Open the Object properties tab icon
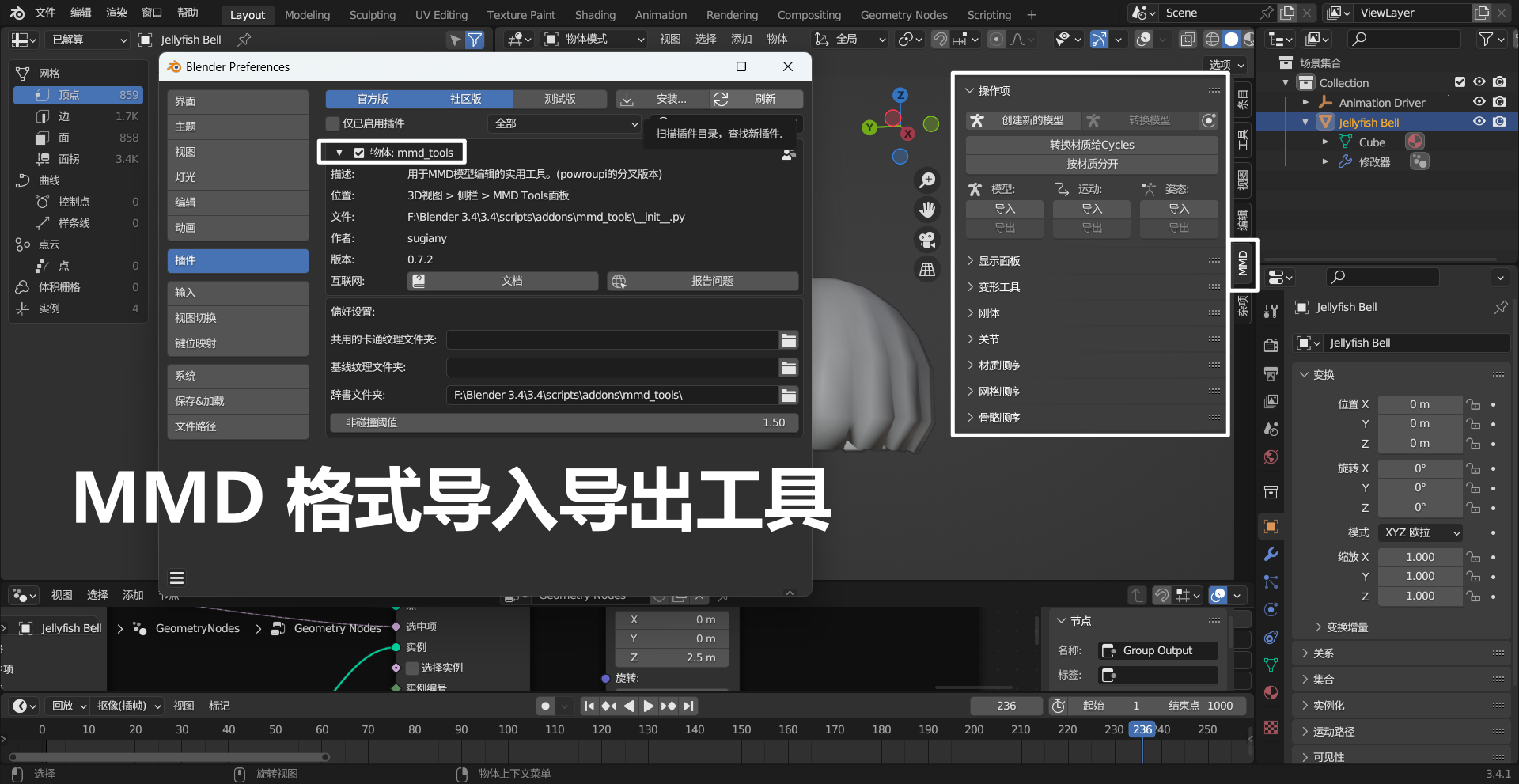 coord(1271,527)
